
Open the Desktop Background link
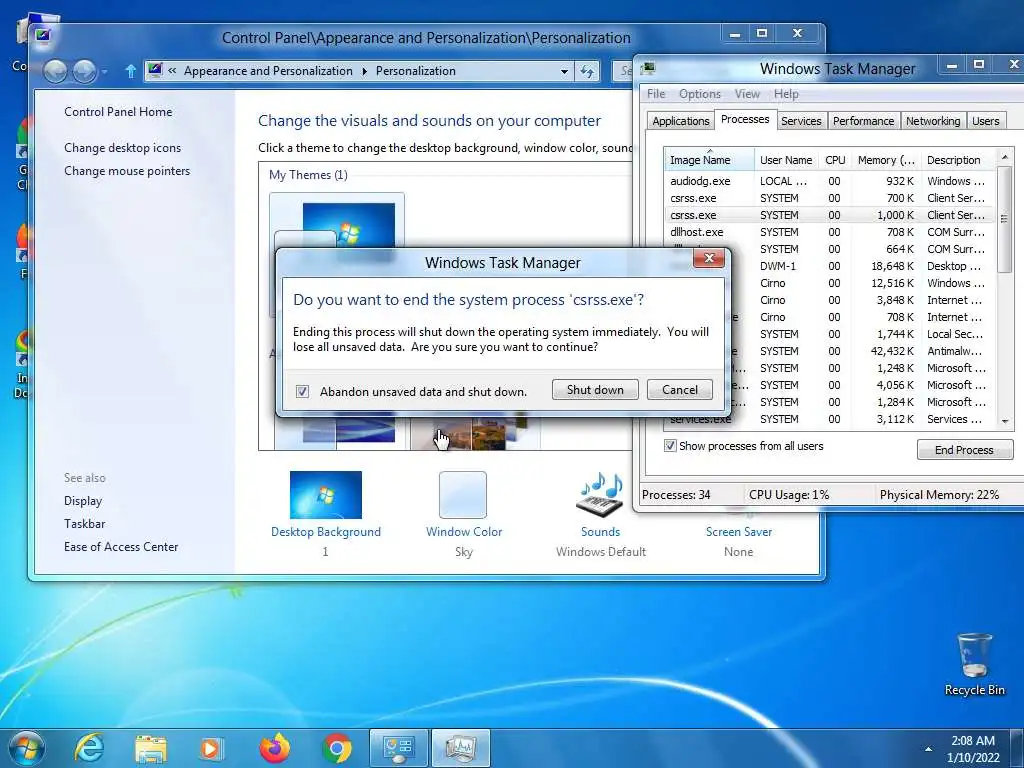(x=326, y=532)
